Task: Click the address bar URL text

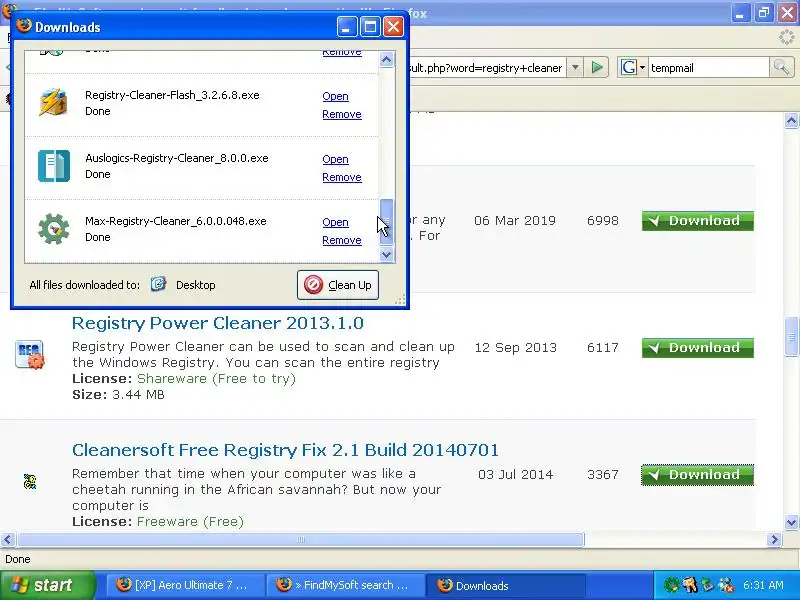Action: [x=486, y=68]
